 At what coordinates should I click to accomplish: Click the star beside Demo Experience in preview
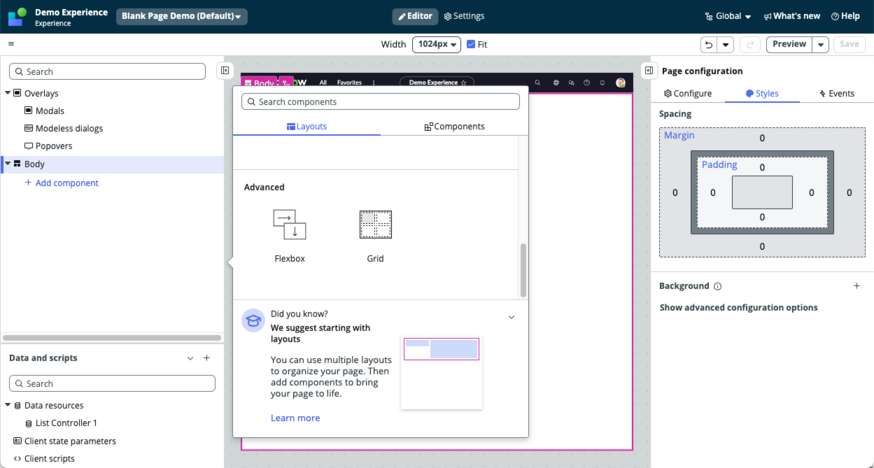tap(463, 82)
